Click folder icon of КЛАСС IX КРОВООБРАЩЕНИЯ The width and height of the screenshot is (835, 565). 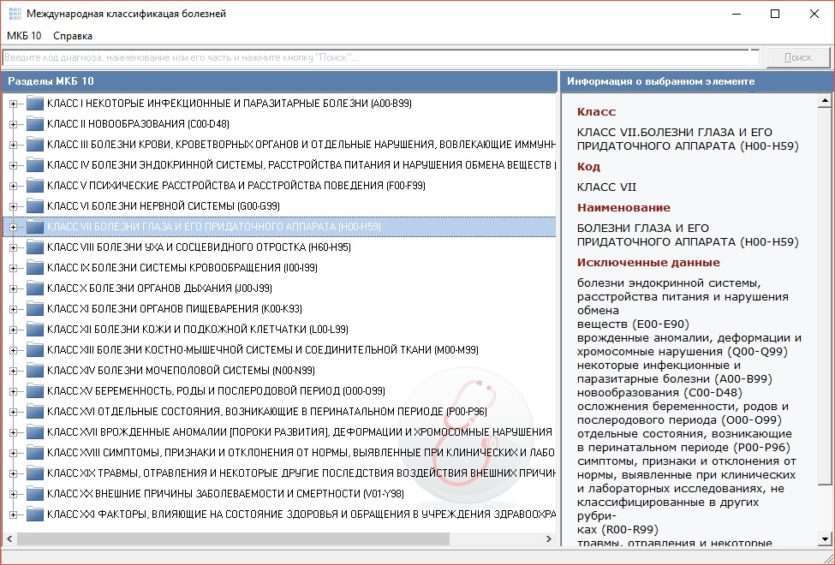click(x=35, y=268)
